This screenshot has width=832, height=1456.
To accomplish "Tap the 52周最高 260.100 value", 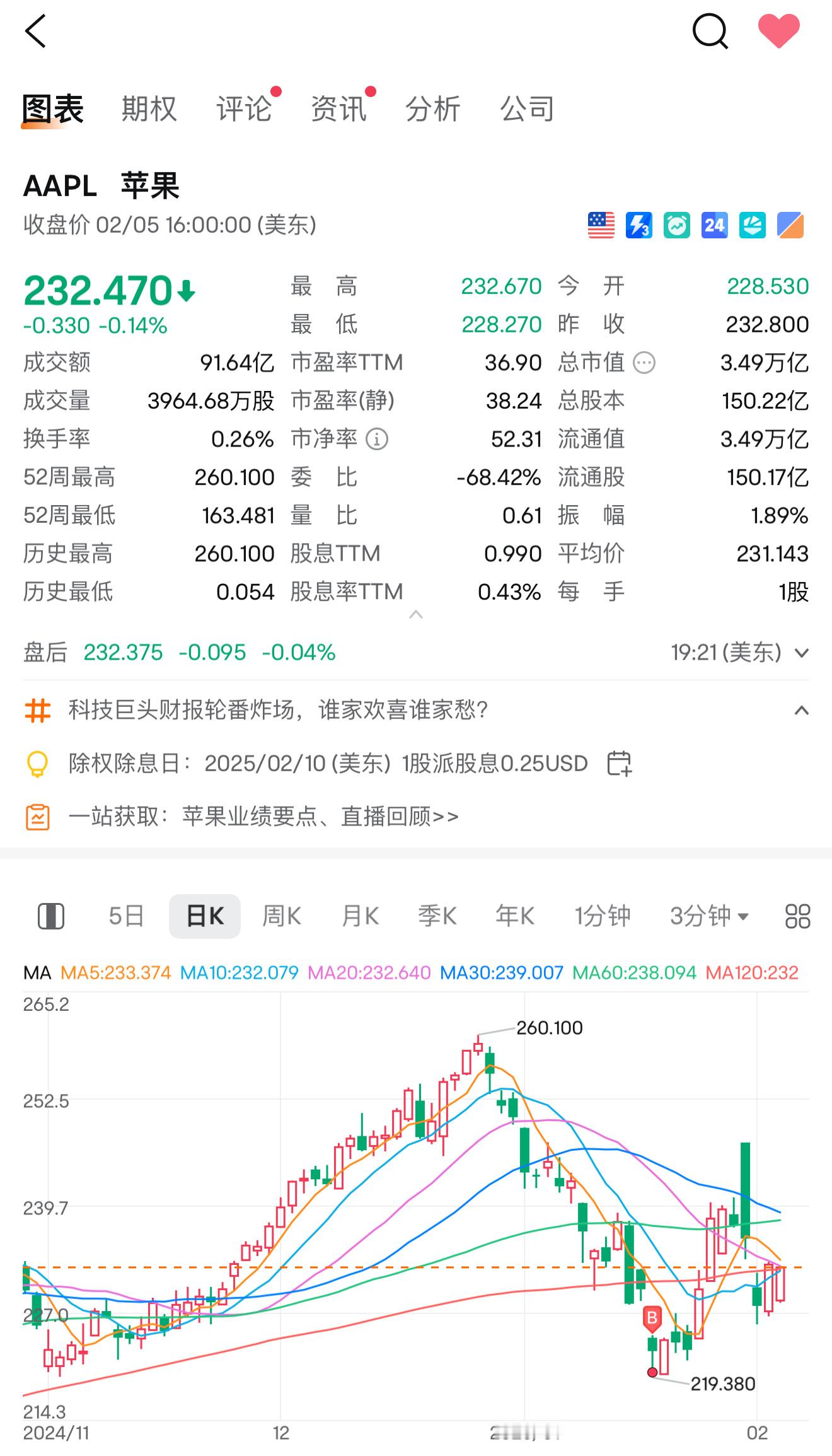I will (234, 477).
